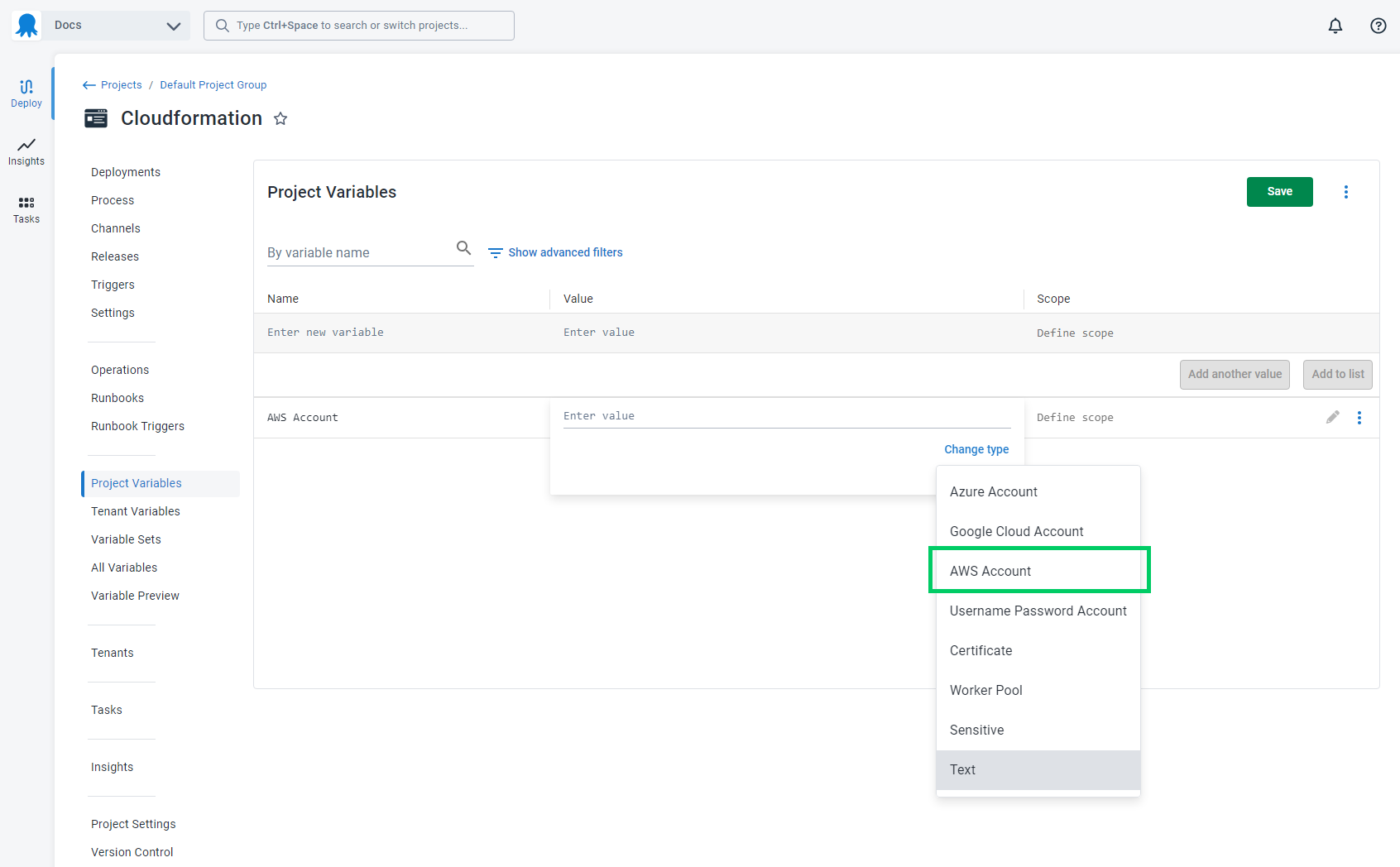This screenshot has height=867, width=1400.
Task: Open the help question mark icon
Action: click(x=1378, y=26)
